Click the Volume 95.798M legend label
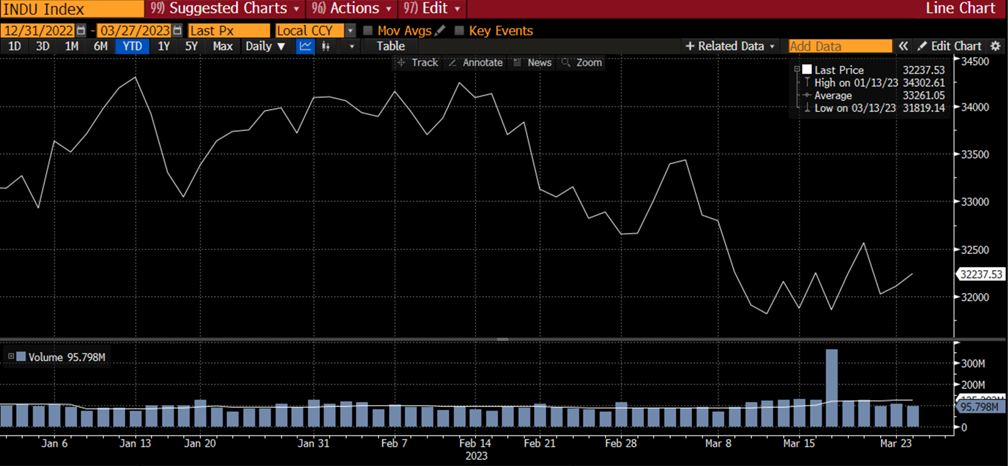Viewport: 1008px width, 466px height. point(67,357)
